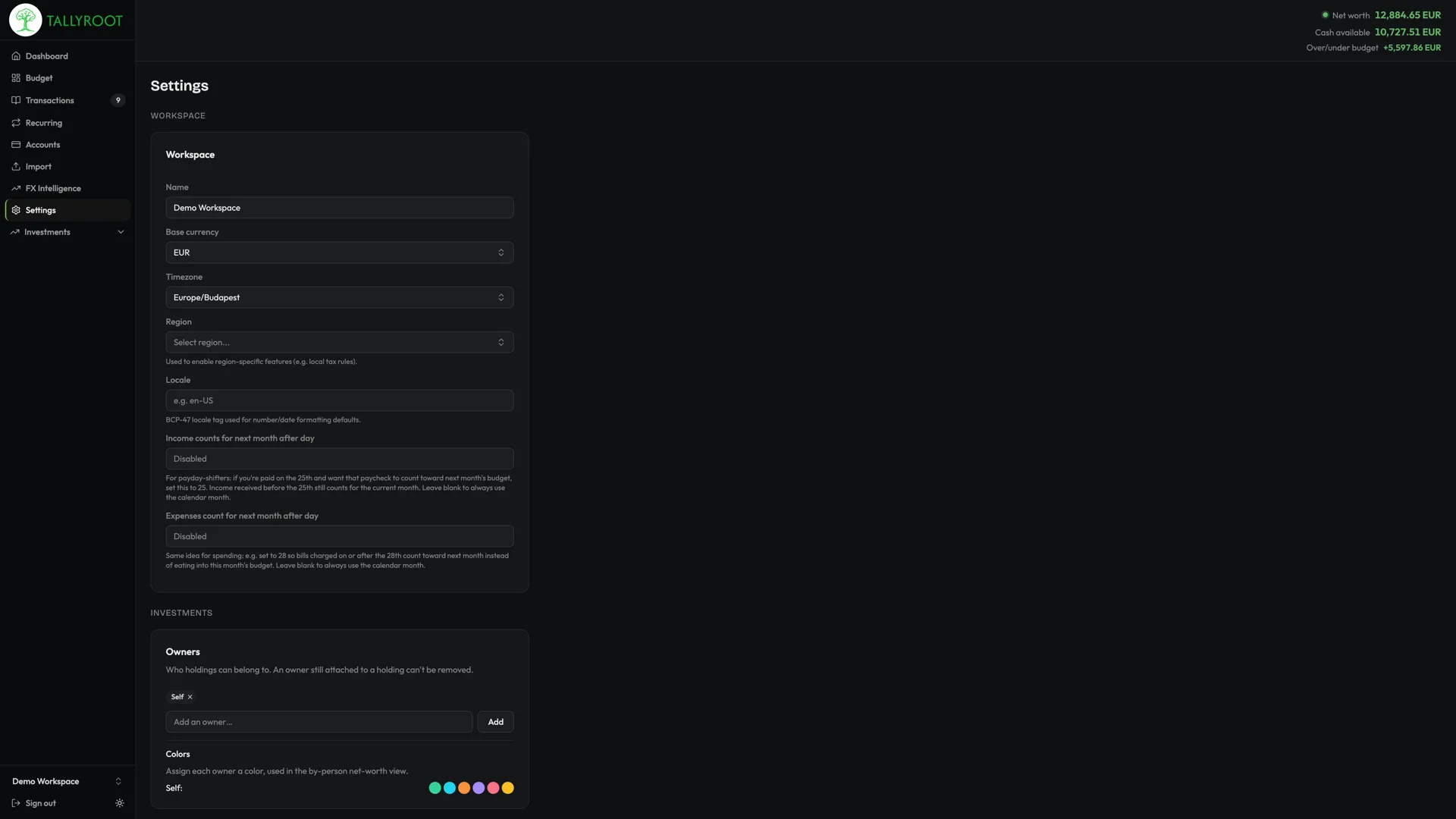Click the Budget grid icon
1456x819 pixels.
tap(16, 78)
